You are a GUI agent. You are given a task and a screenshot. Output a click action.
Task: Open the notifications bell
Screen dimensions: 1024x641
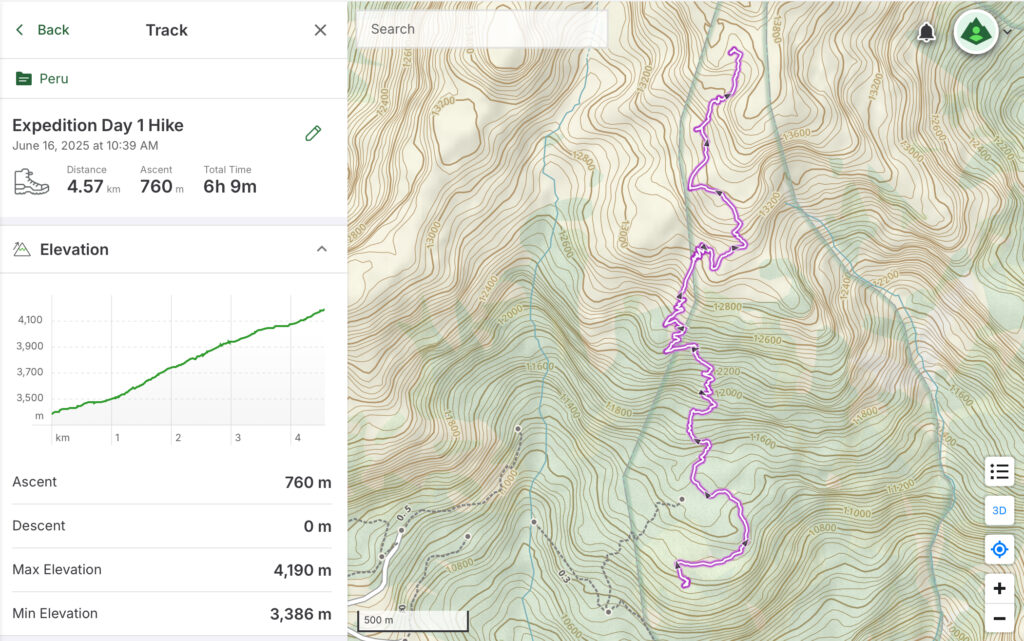coord(925,32)
